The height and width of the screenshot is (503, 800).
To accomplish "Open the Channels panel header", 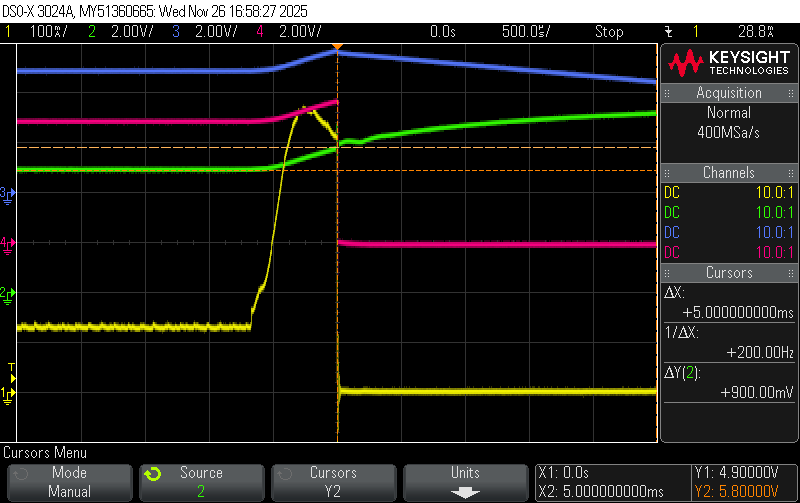I will [729, 172].
